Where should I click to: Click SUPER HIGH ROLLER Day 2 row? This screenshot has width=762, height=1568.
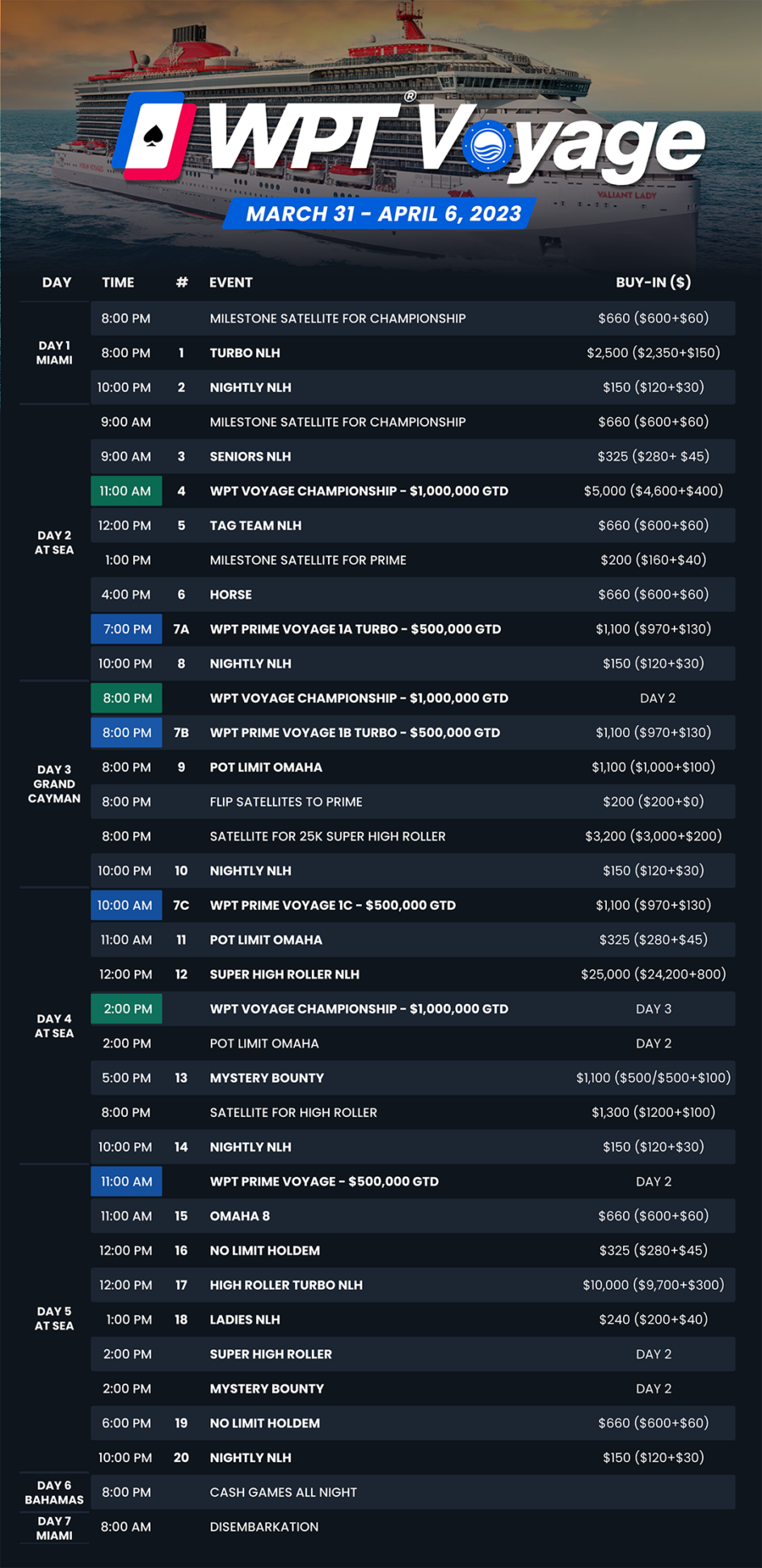(x=413, y=1355)
